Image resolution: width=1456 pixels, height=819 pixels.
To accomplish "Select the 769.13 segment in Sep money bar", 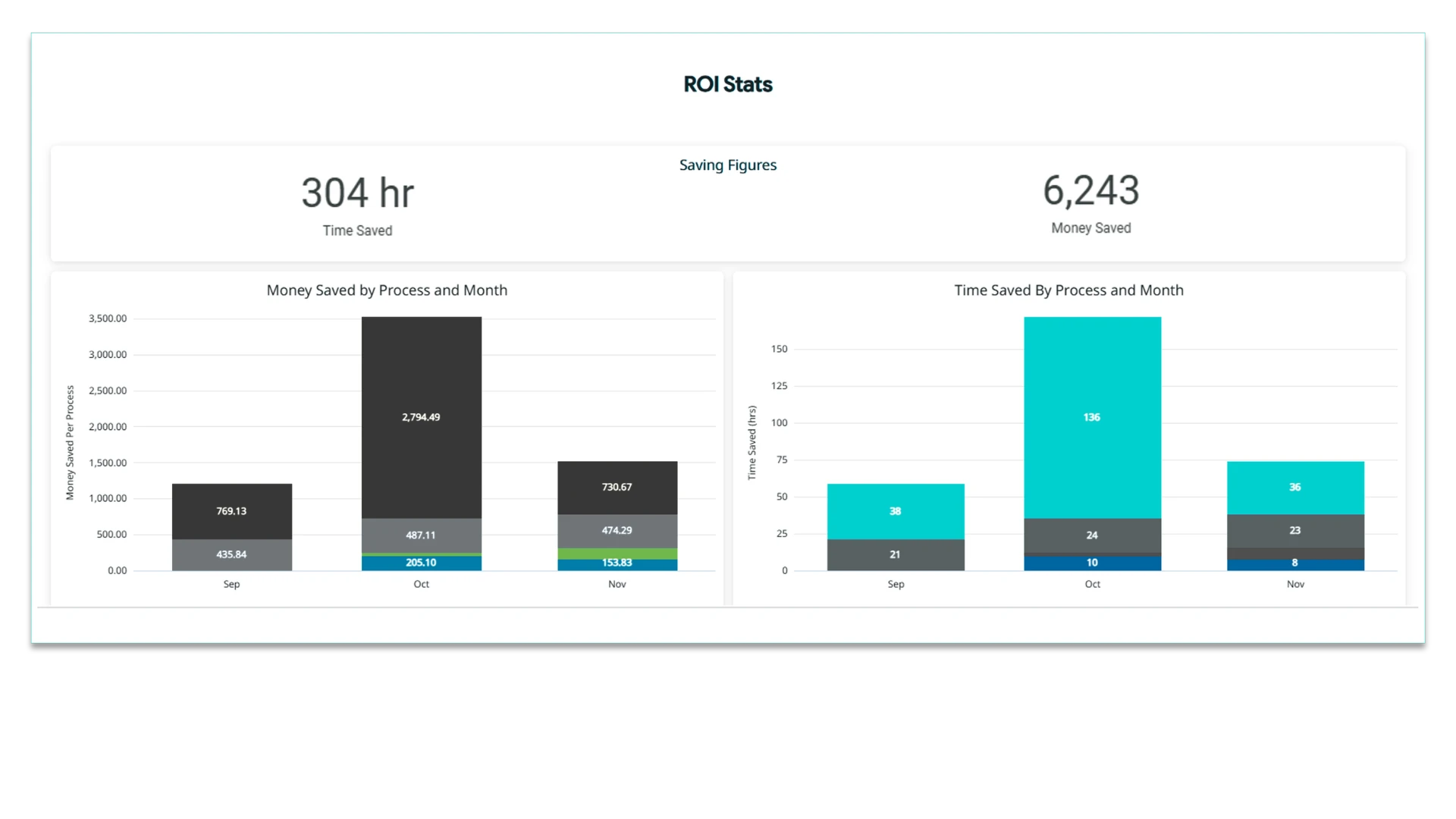I will pos(232,512).
